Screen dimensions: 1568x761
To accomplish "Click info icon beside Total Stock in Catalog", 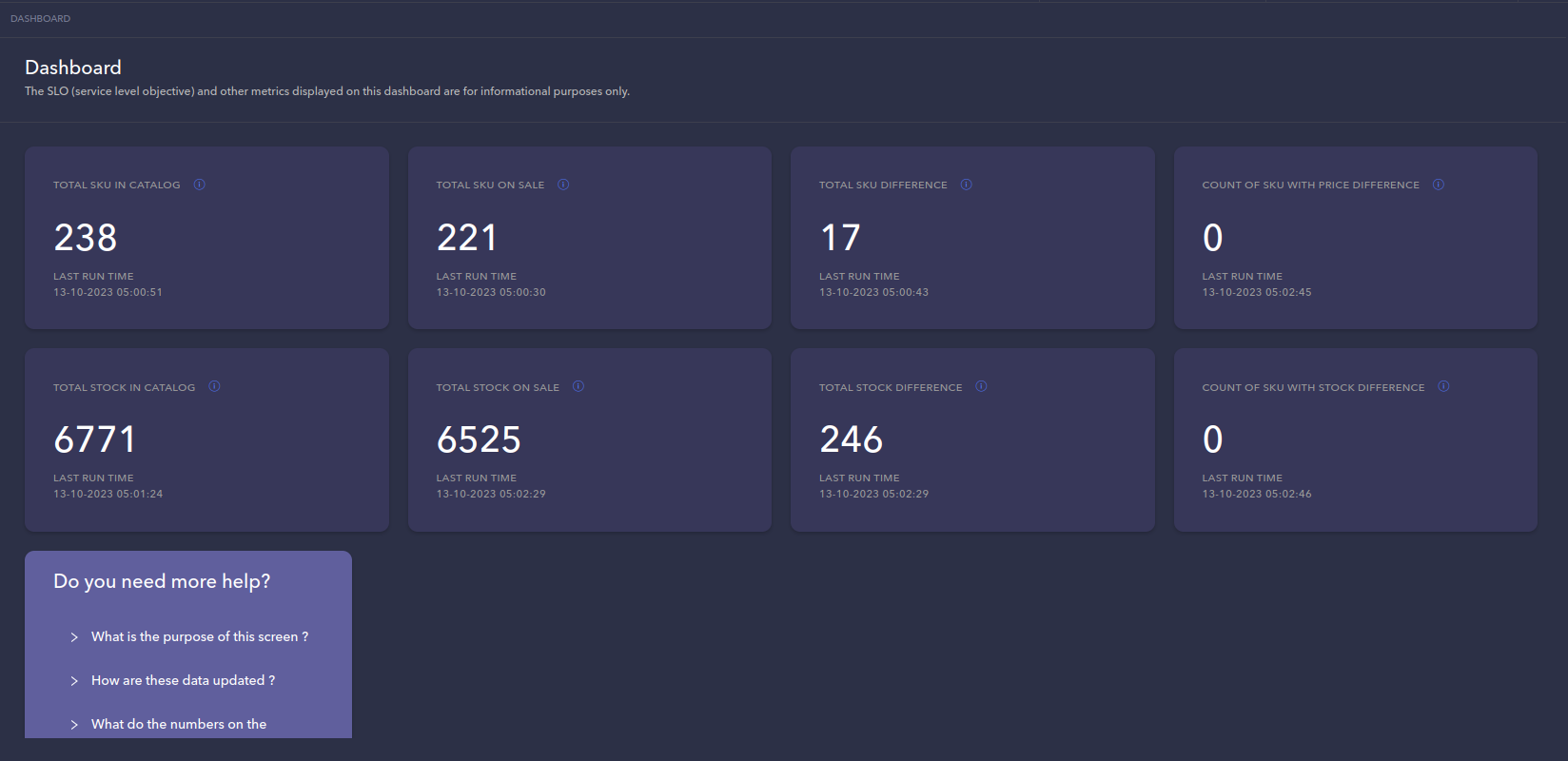I will tap(214, 386).
